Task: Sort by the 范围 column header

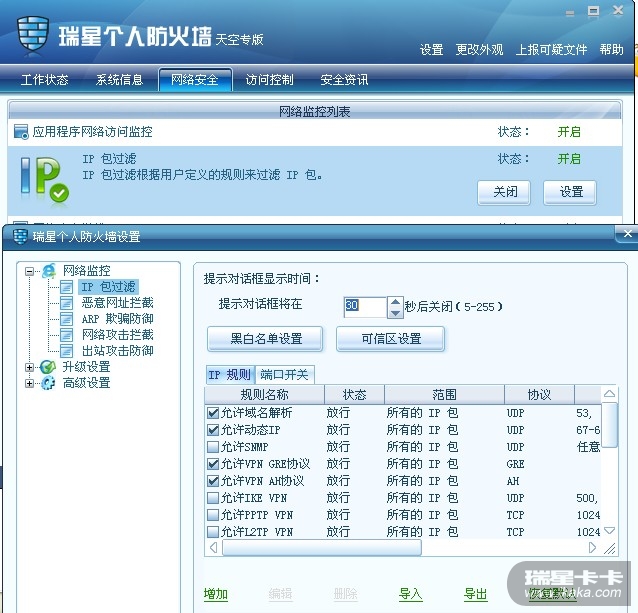Action: [x=444, y=395]
